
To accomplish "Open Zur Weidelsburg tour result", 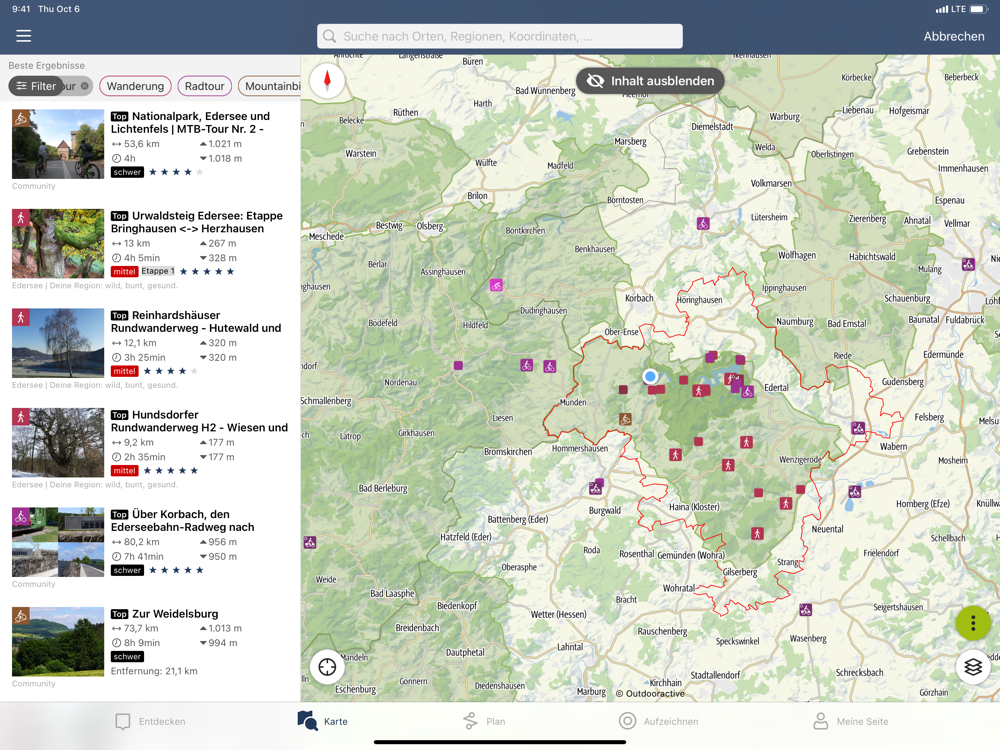I will click(150, 645).
